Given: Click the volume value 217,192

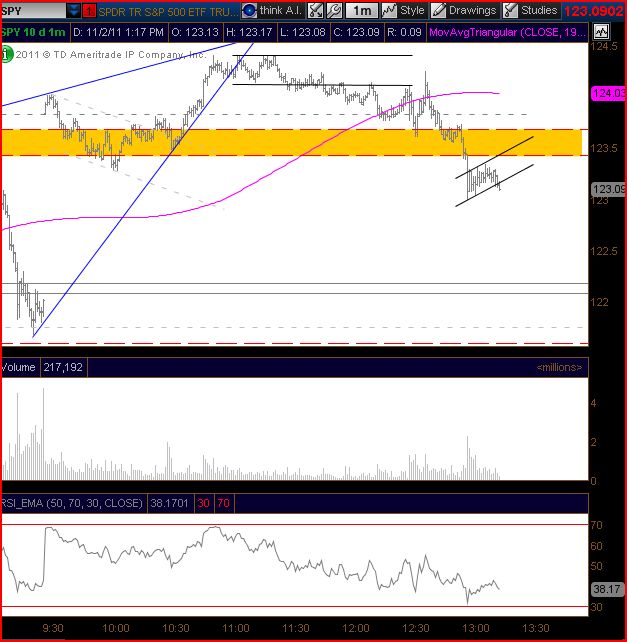Looking at the screenshot, I should point(63,367).
